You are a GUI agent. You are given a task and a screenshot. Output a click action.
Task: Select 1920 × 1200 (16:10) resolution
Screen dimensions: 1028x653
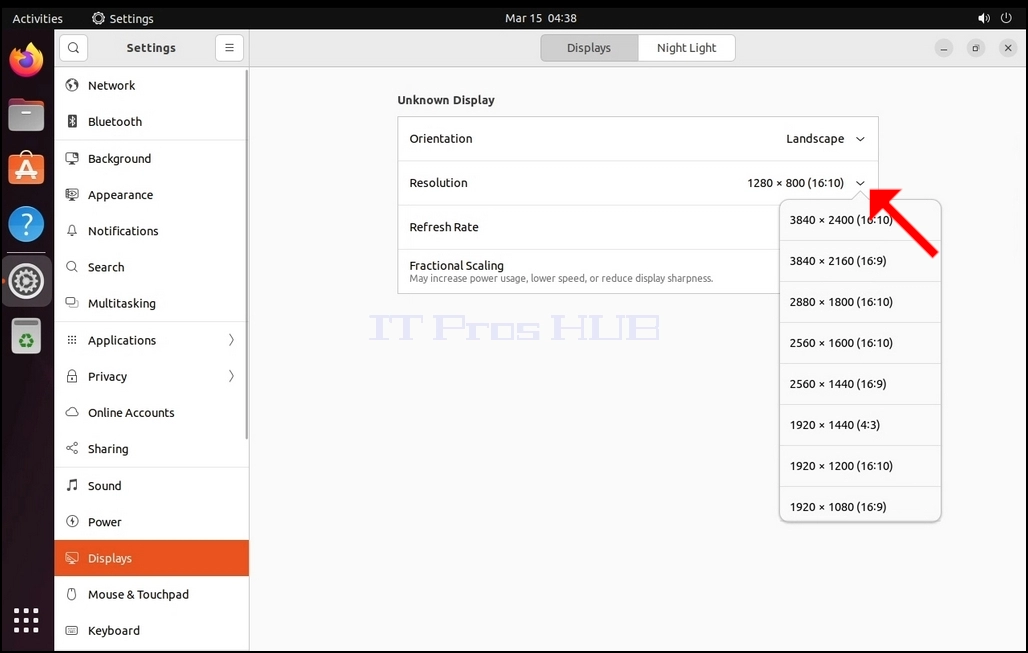(x=860, y=466)
